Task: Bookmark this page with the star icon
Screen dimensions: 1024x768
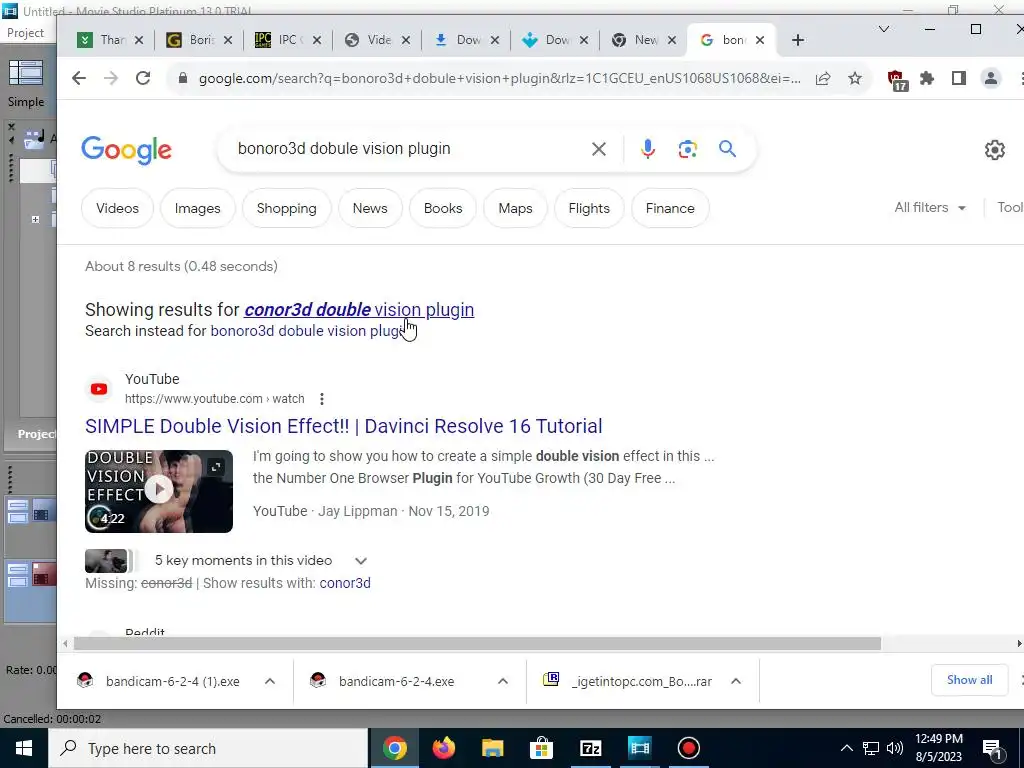Action: pos(855,78)
